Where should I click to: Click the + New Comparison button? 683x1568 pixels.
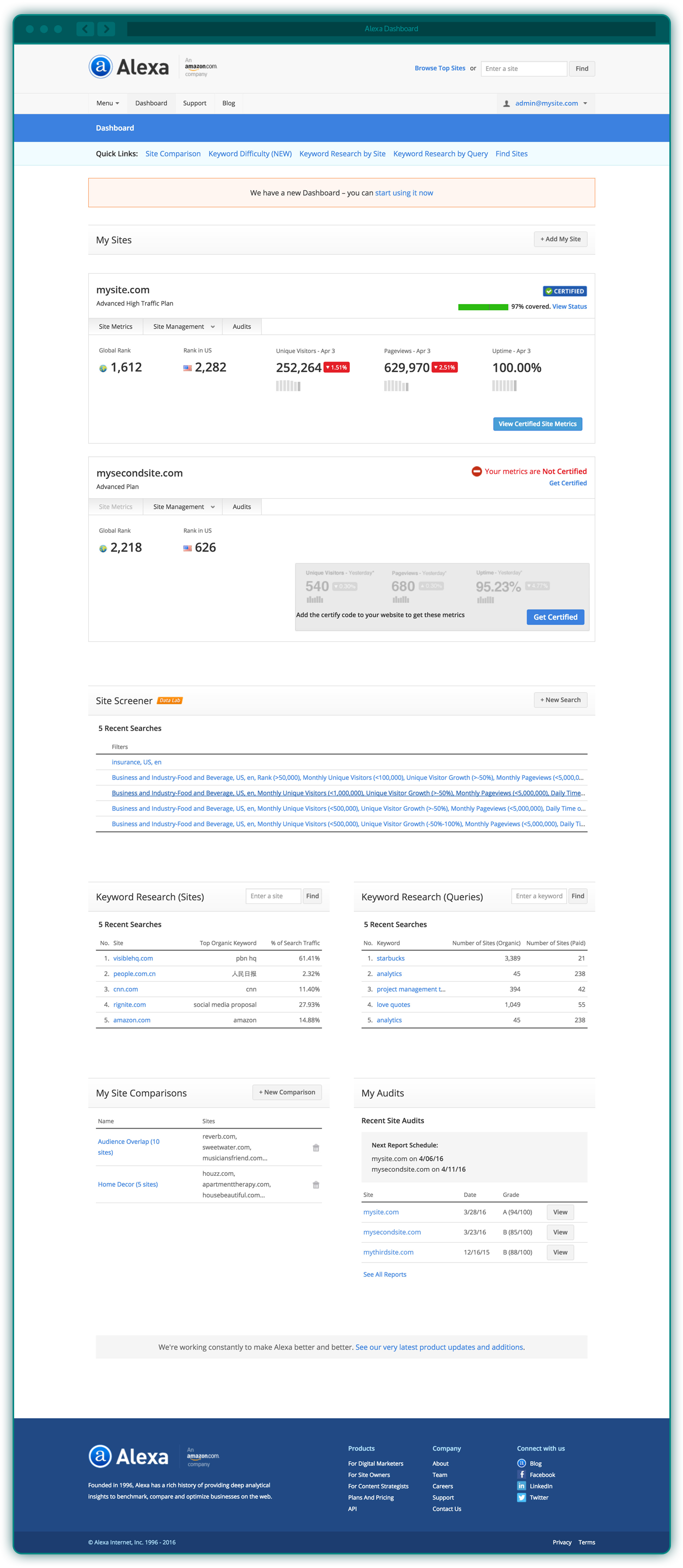[287, 1093]
